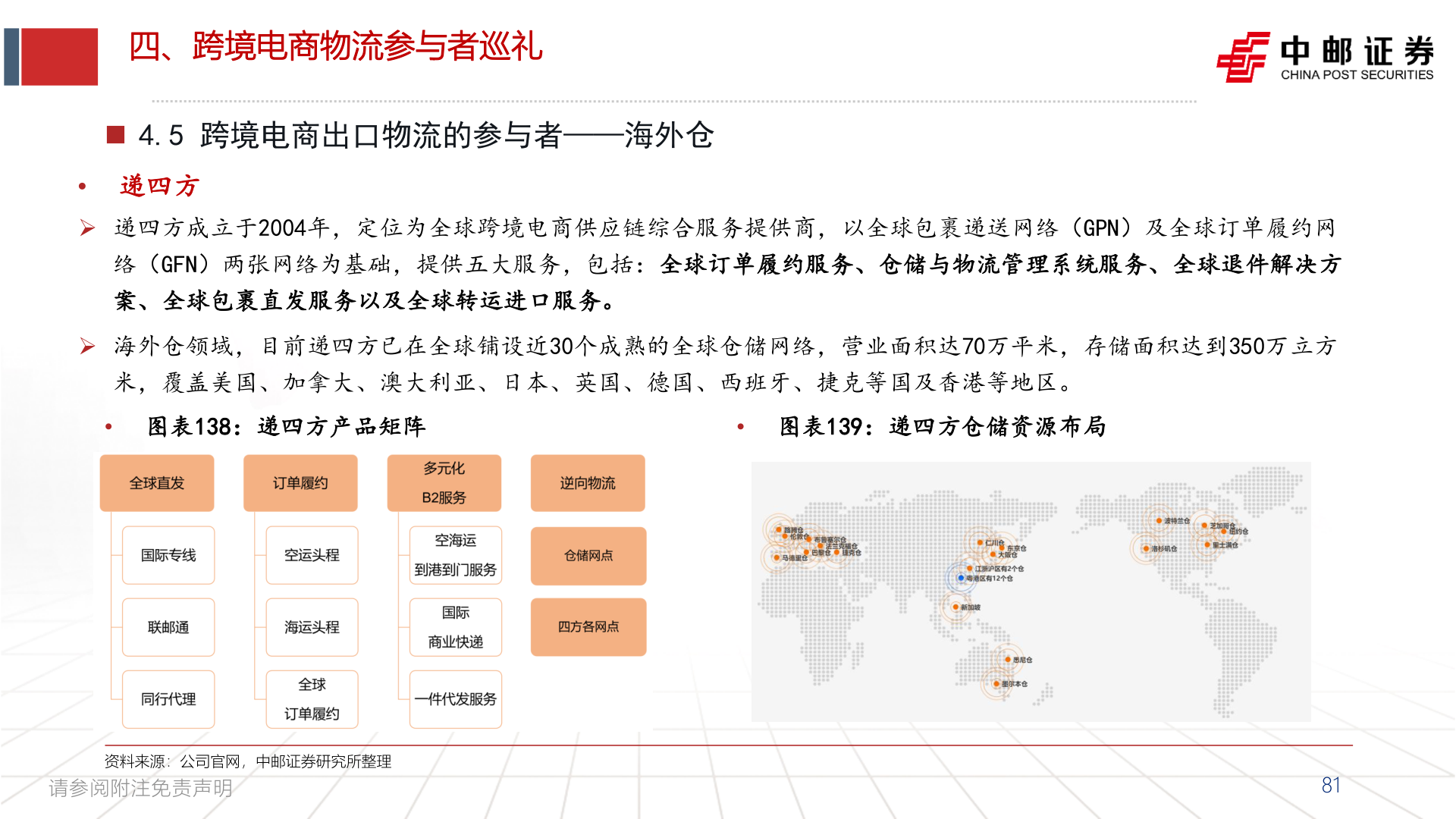Click the 多元化B2服务 header box
This screenshot has width=1456, height=819.
pos(444,483)
